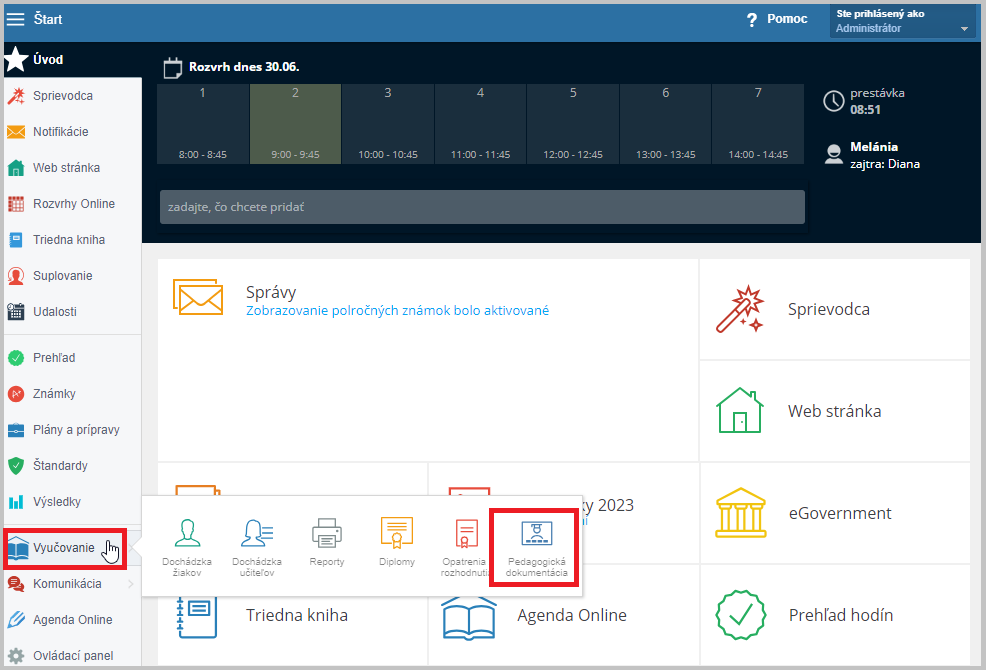Open Pedagogická dokumentácia icon in popup
Screen dimensions: 986x670
[x=536, y=546]
